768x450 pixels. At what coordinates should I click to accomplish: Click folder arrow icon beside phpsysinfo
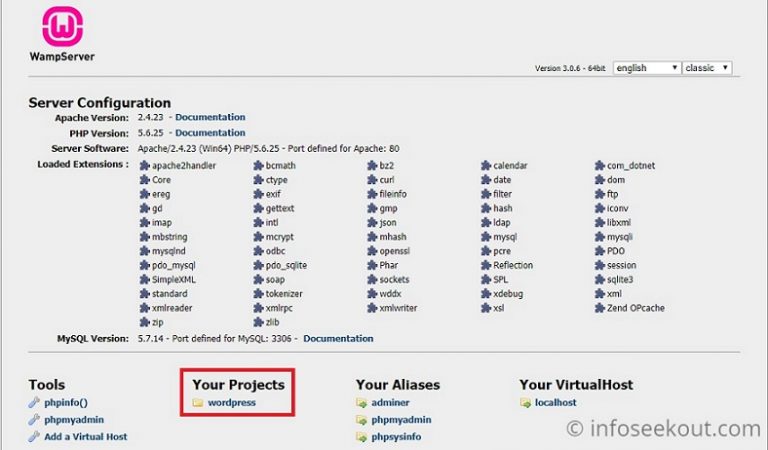click(361, 437)
